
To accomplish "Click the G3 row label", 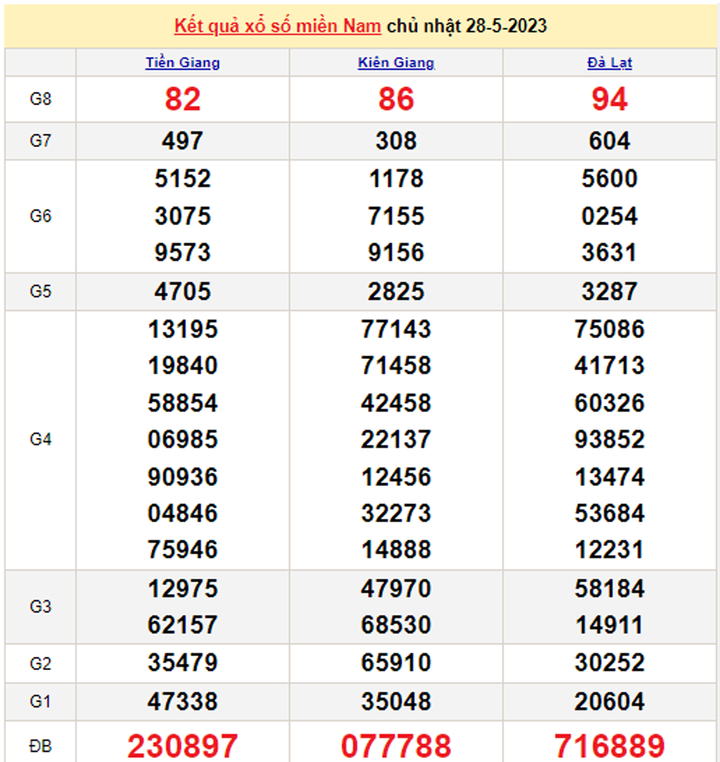I will (40, 606).
